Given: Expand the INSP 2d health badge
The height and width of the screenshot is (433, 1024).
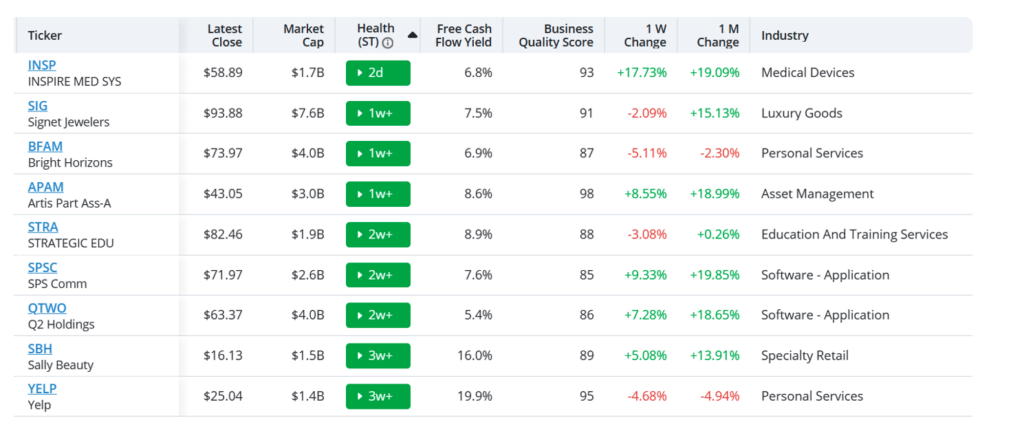Looking at the screenshot, I should click(x=378, y=73).
